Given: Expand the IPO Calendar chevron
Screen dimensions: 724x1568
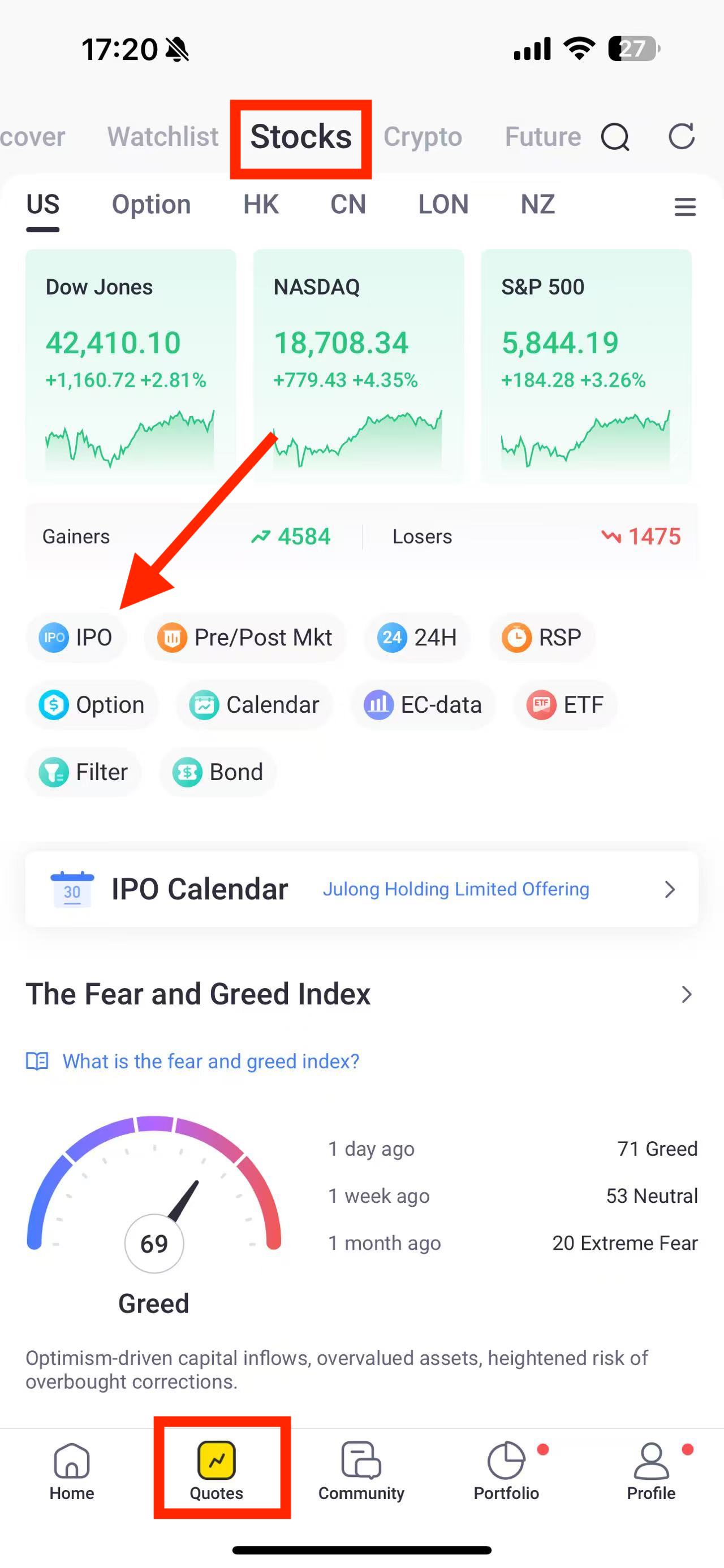Looking at the screenshot, I should coord(670,889).
